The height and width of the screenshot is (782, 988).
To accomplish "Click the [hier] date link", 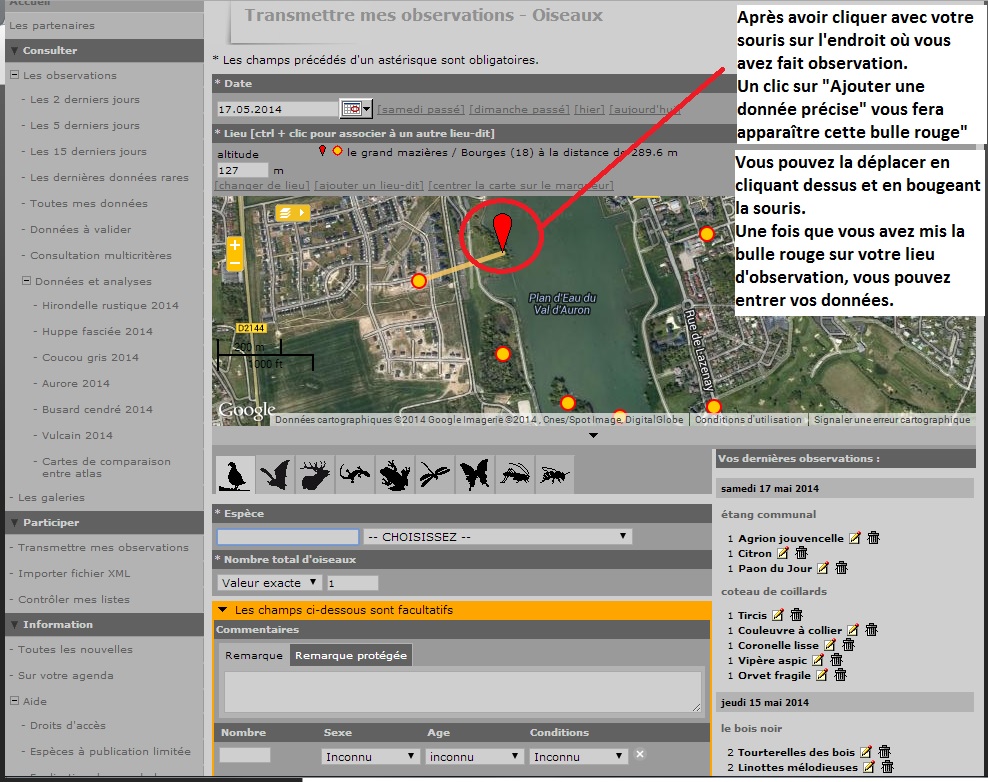I will (589, 110).
